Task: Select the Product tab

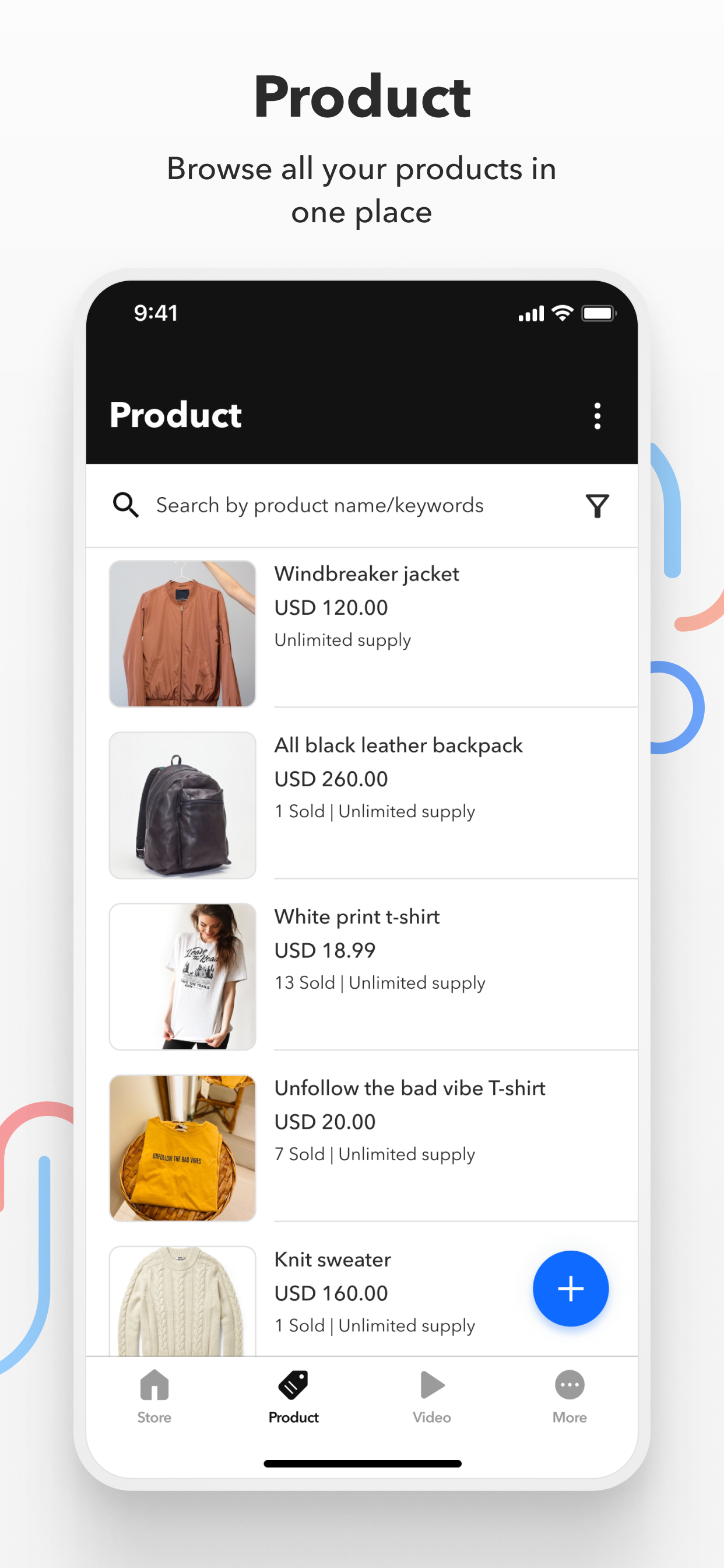Action: [293, 1396]
